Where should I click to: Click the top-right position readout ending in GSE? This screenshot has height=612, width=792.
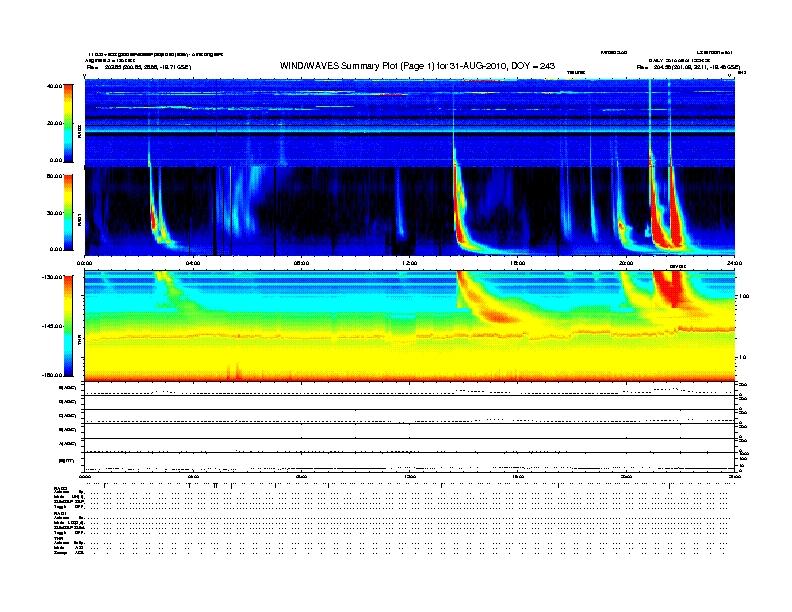[688, 67]
